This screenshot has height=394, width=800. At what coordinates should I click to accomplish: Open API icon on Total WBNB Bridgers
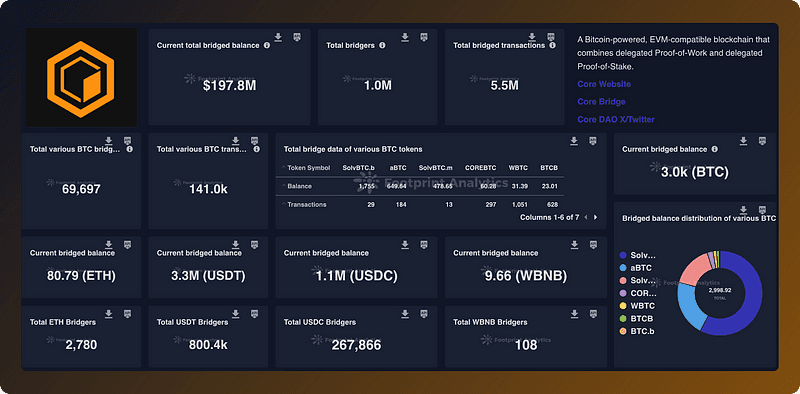(x=592, y=313)
